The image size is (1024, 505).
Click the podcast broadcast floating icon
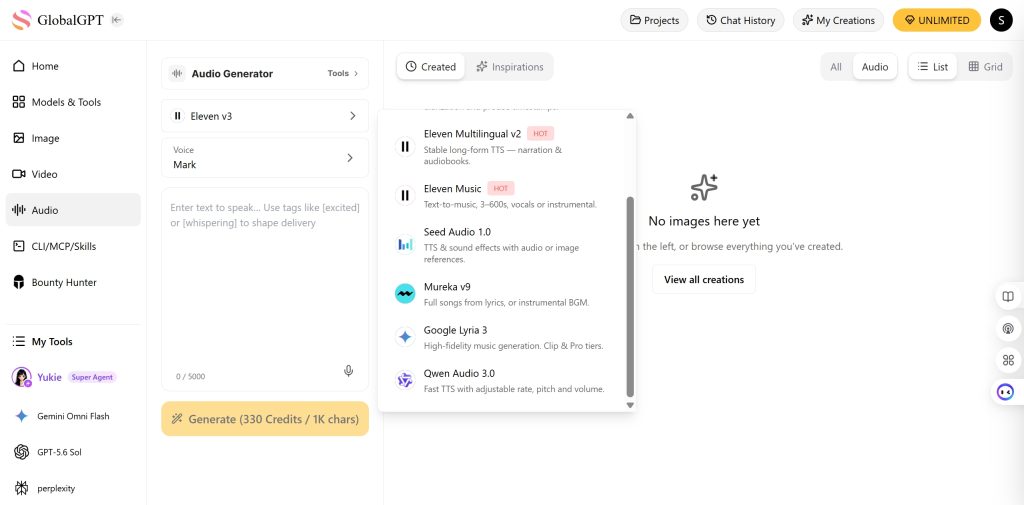[1008, 328]
